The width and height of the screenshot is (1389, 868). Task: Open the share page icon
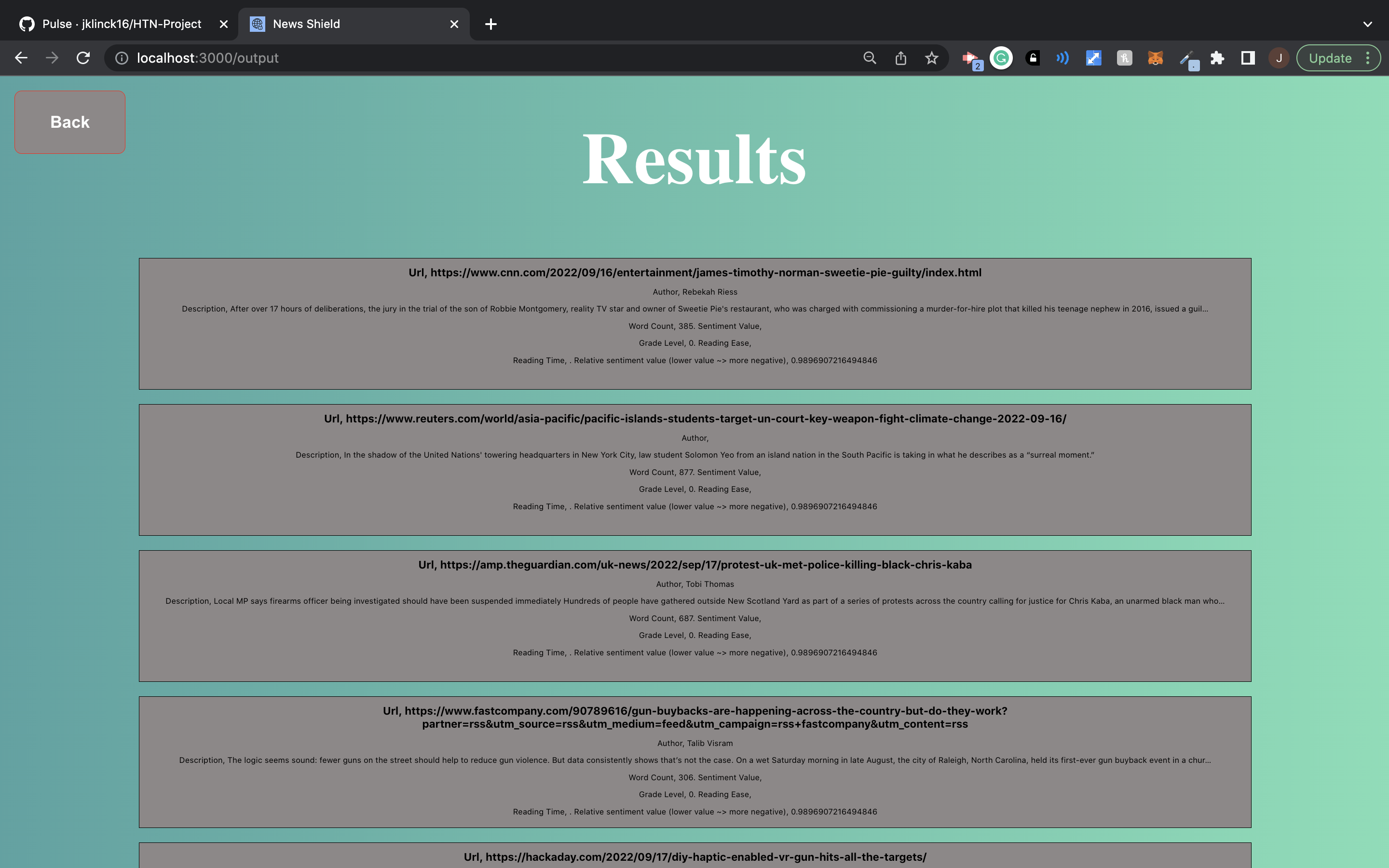900,58
